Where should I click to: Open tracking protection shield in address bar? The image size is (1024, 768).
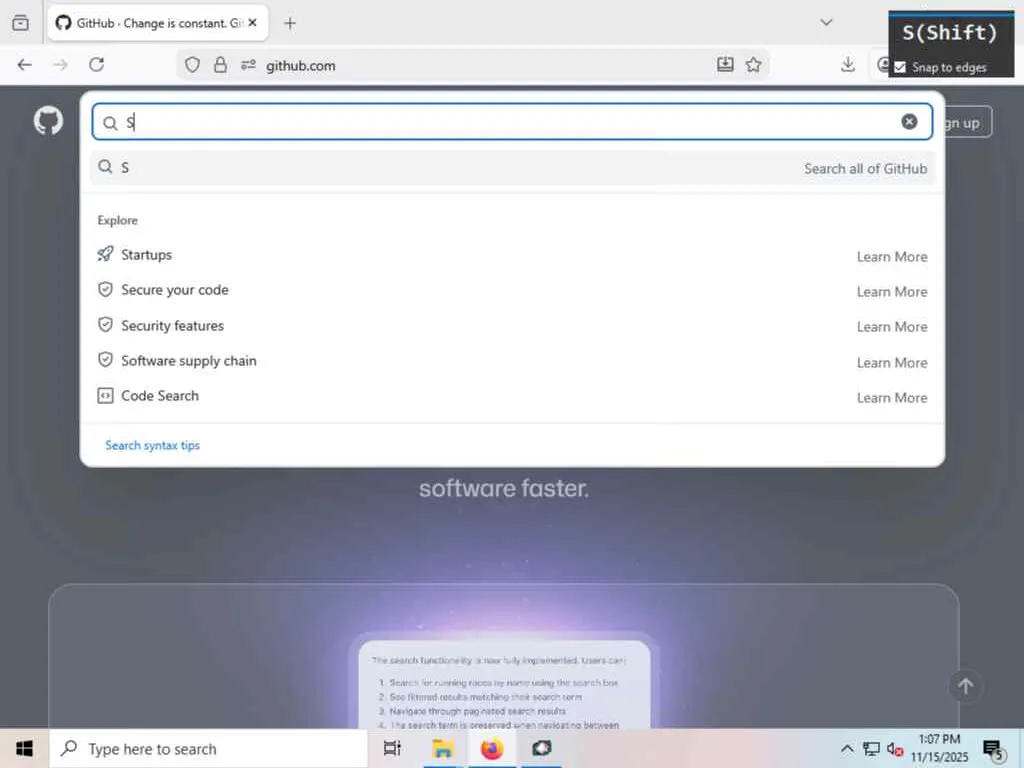point(192,65)
